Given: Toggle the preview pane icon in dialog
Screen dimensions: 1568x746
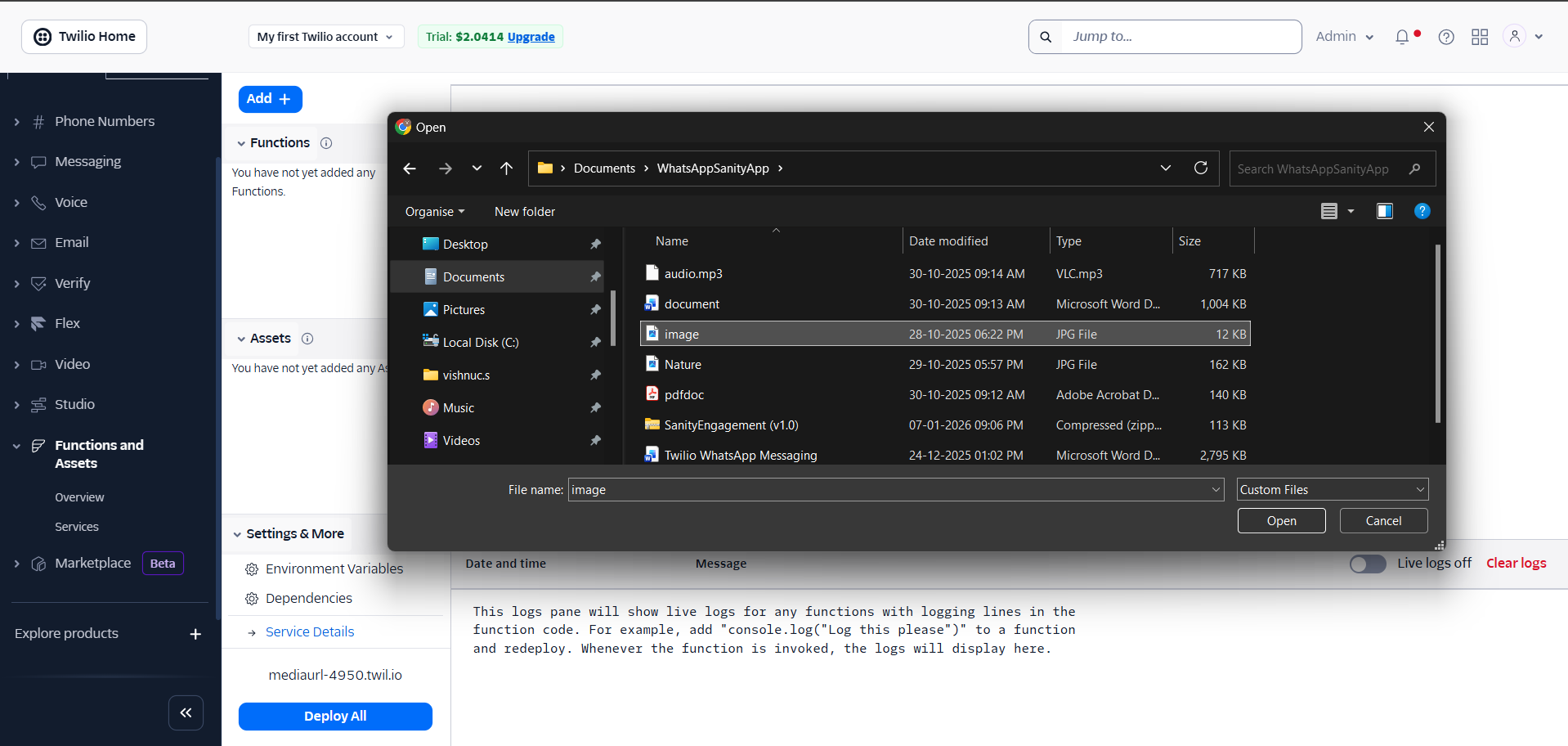Looking at the screenshot, I should [1384, 211].
